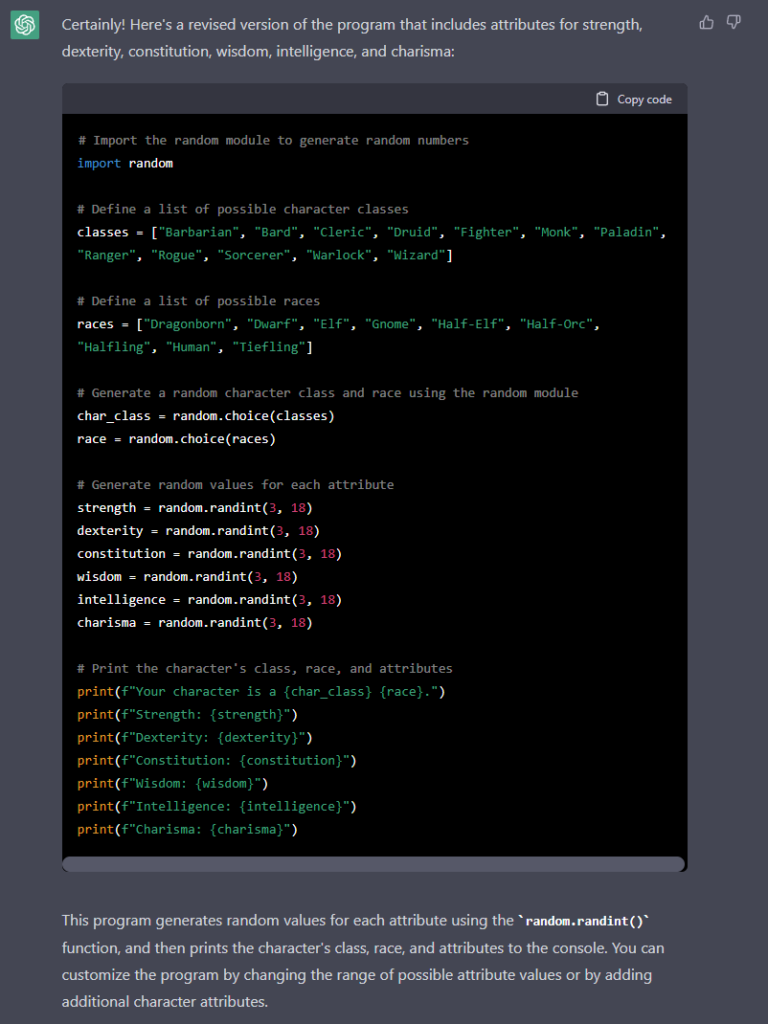Click the "Dragonborn" string in races list
Screen dimensions: 768x1024
(x=187, y=324)
